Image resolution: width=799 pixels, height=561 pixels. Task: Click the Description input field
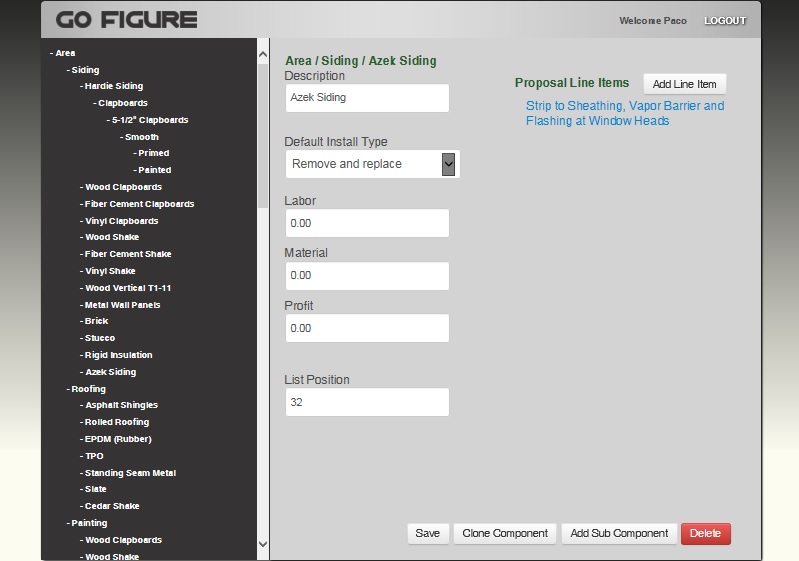point(366,98)
